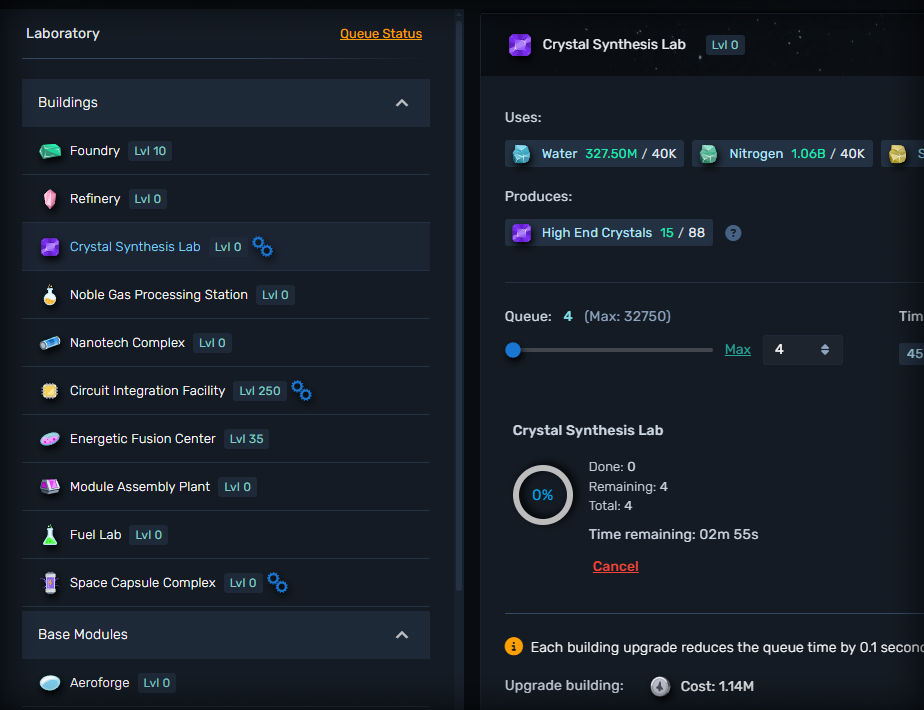Click gears icon beside Circuit Integration Facility

click(301, 391)
